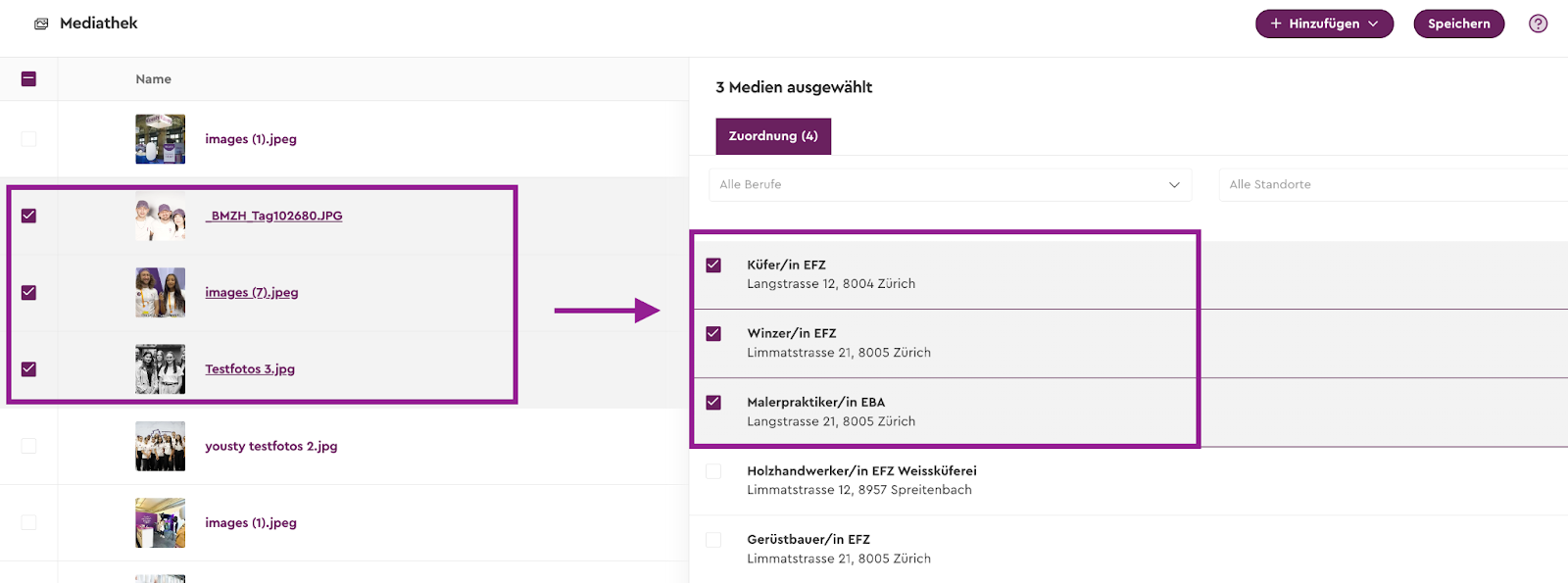Screen dimensions: 1568x583
Task: Open the Hinzufügen dropdown button
Action: [x=1324, y=24]
